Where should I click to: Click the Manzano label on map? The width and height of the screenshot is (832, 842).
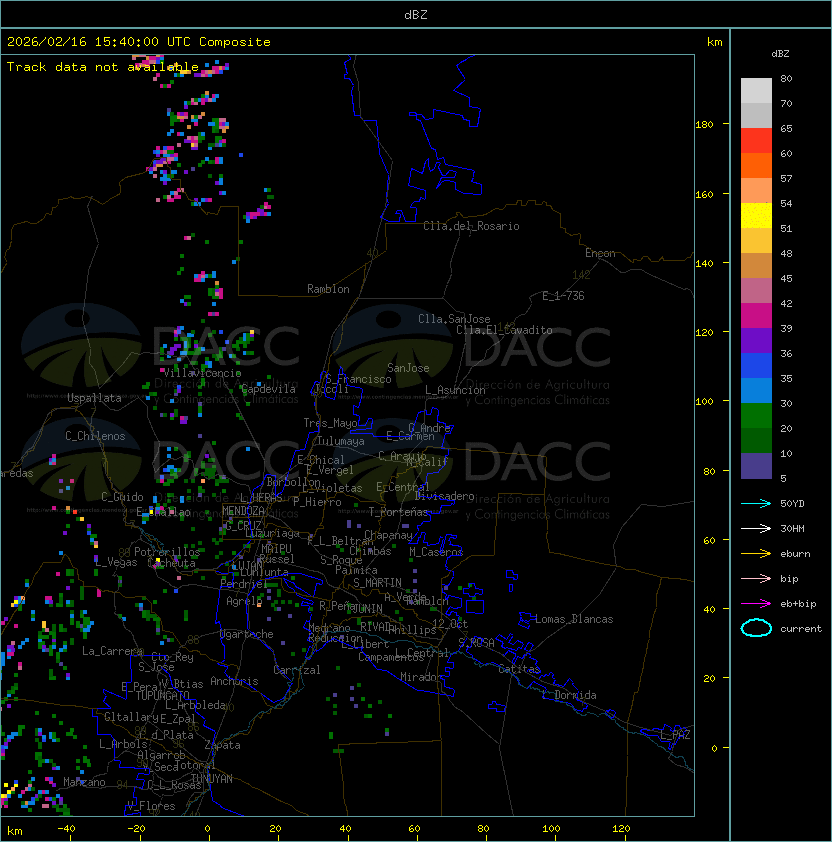click(84, 782)
